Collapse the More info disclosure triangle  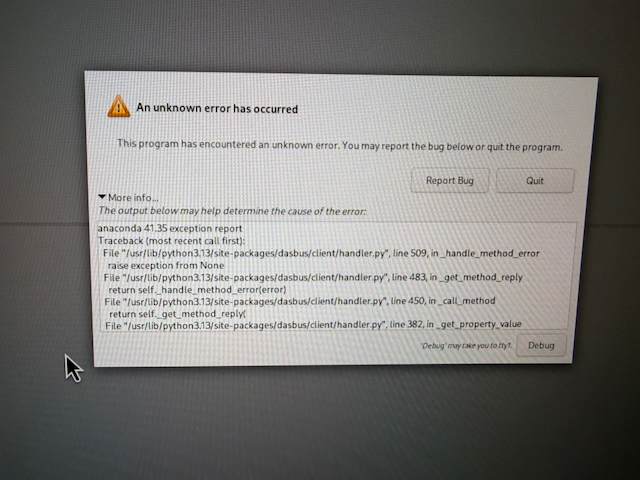pos(102,197)
